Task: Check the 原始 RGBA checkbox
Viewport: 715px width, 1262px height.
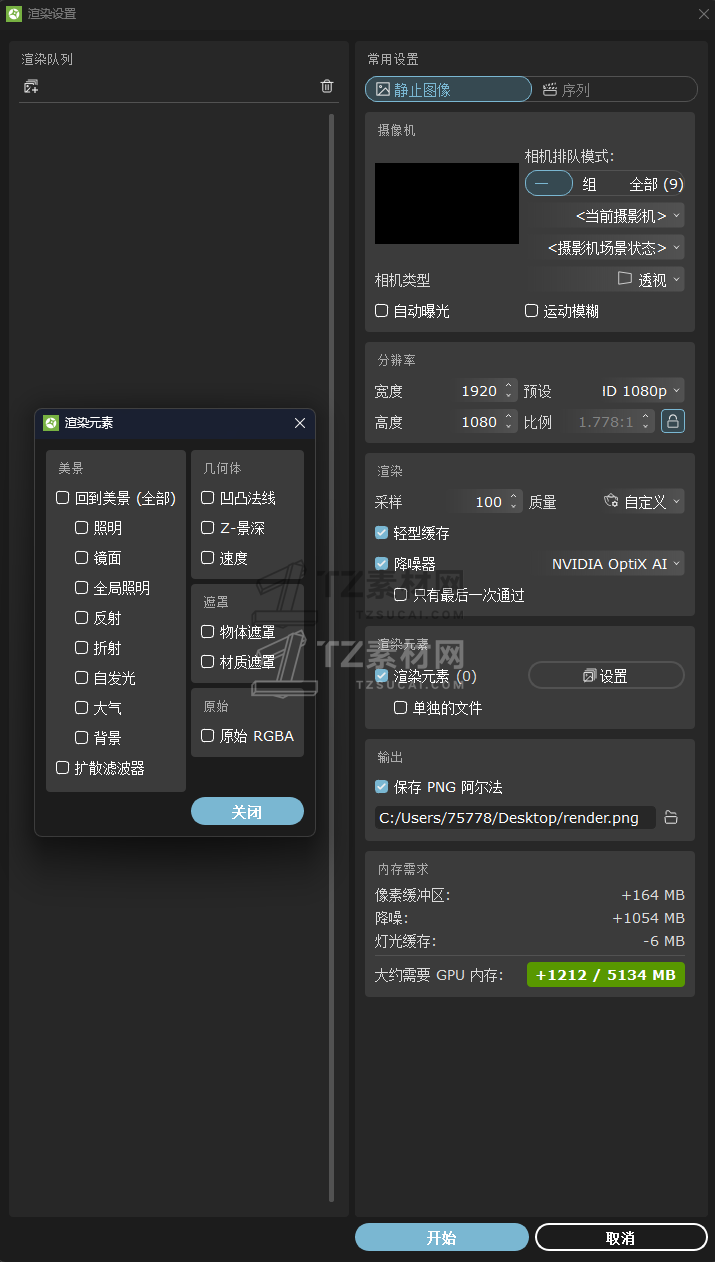Action: click(x=207, y=736)
